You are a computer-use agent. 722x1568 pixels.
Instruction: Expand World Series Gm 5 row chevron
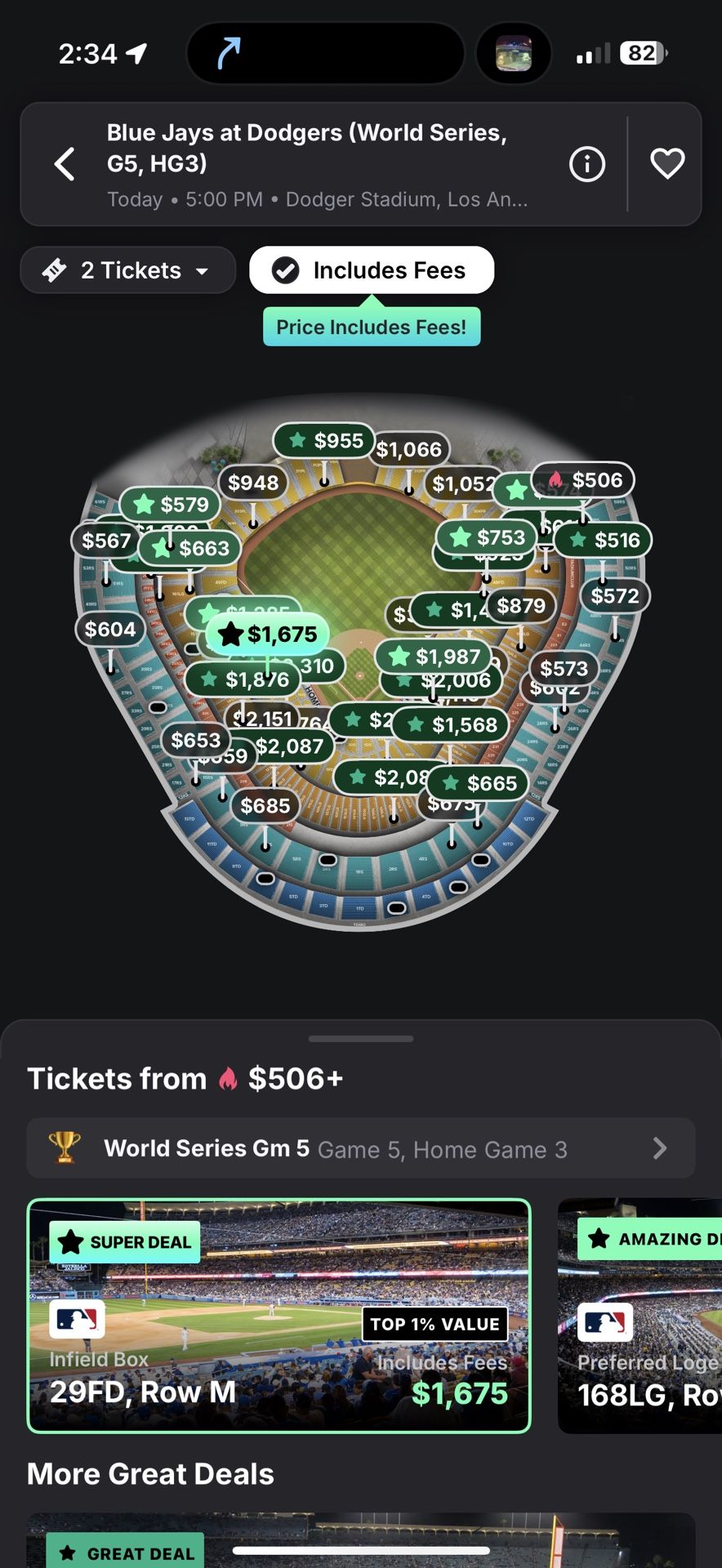click(x=659, y=1149)
